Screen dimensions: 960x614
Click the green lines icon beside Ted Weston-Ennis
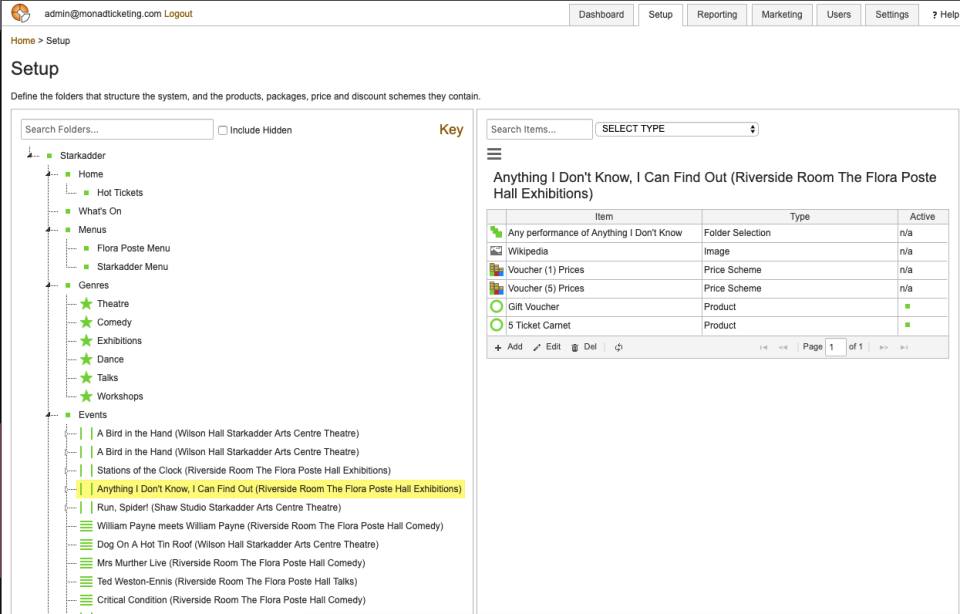click(x=86, y=582)
